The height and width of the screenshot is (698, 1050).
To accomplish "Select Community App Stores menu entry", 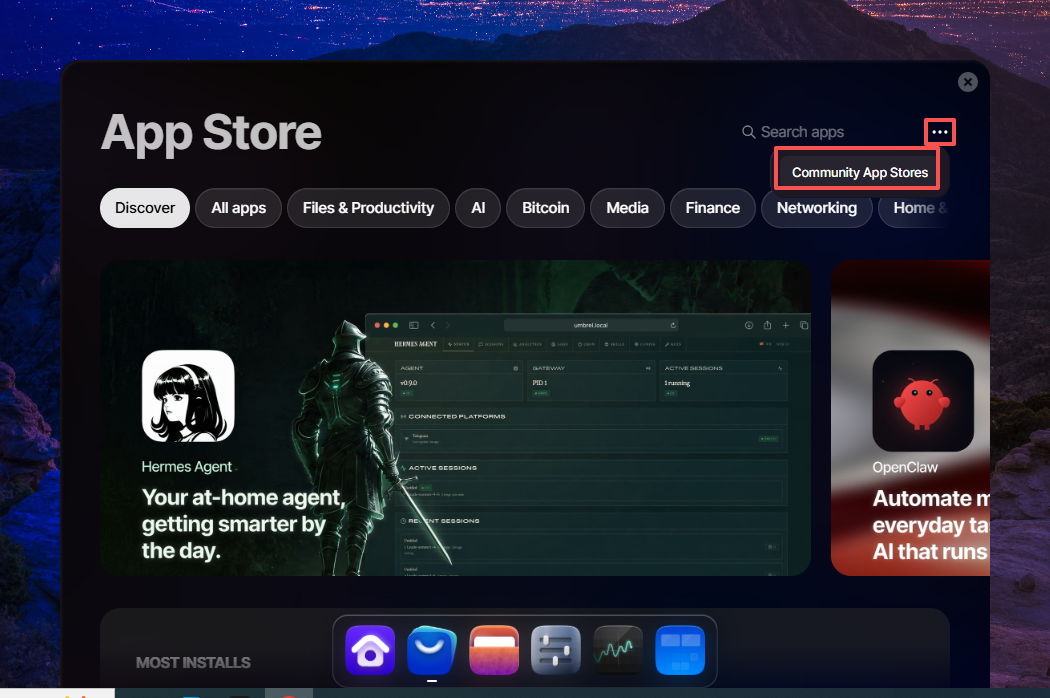I will tap(860, 172).
